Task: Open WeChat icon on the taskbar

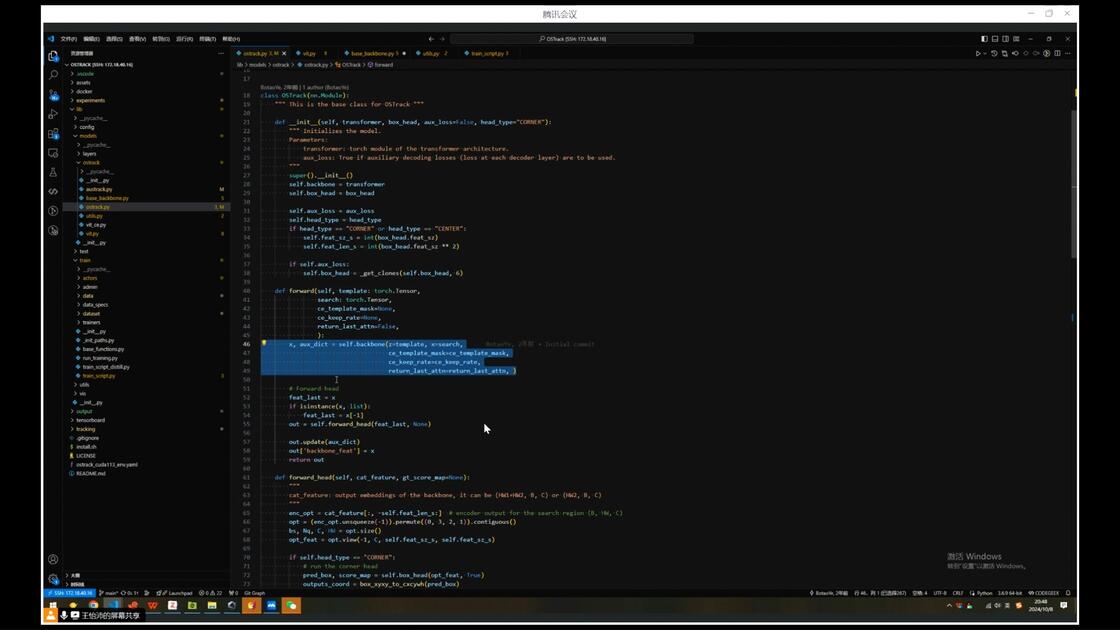Action: pyautogui.click(x=291, y=605)
